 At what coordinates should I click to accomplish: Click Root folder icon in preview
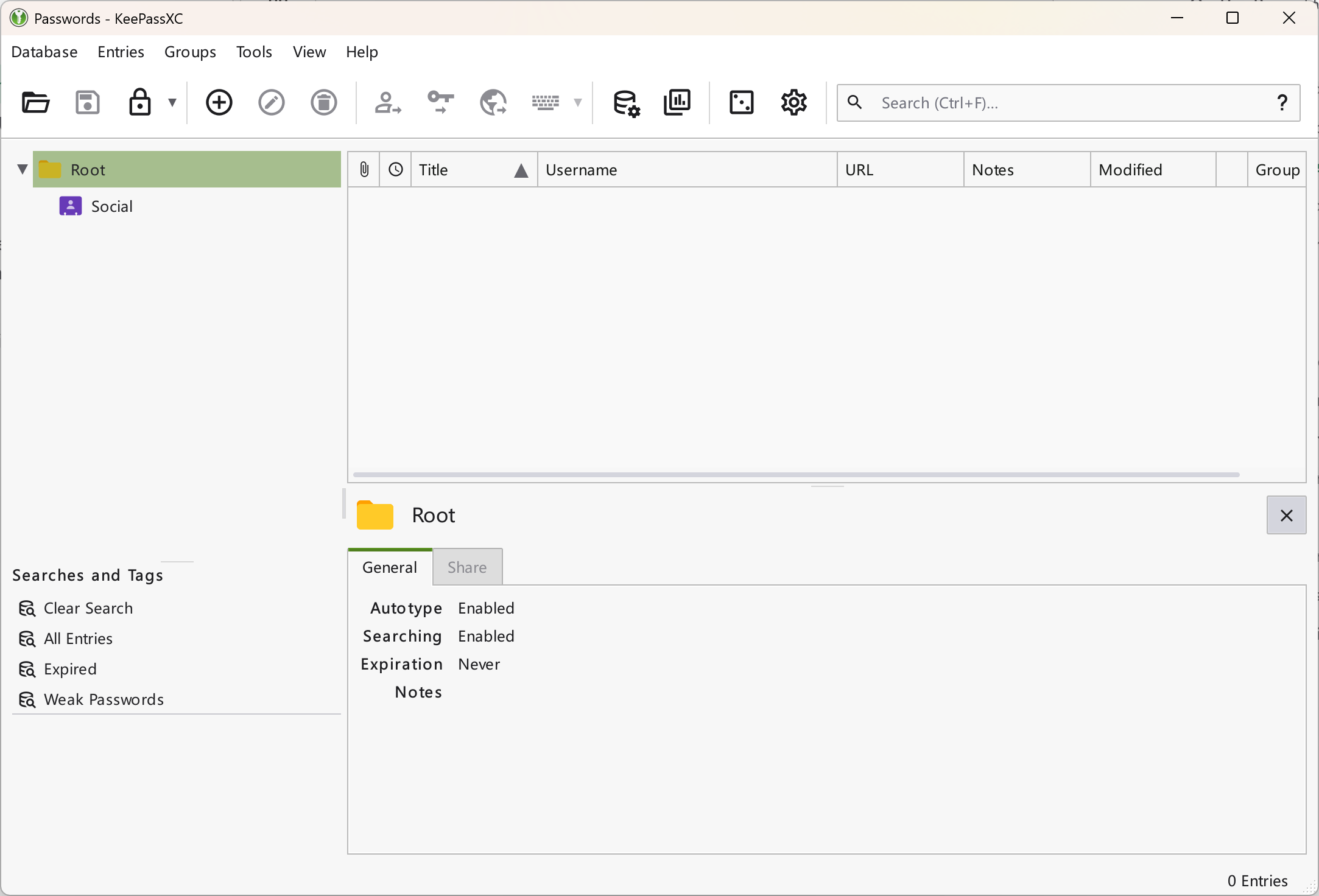point(375,515)
